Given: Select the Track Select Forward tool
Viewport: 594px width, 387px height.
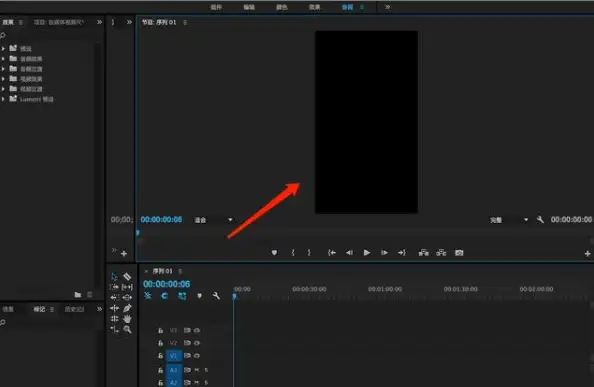Looking at the screenshot, I should [114, 287].
